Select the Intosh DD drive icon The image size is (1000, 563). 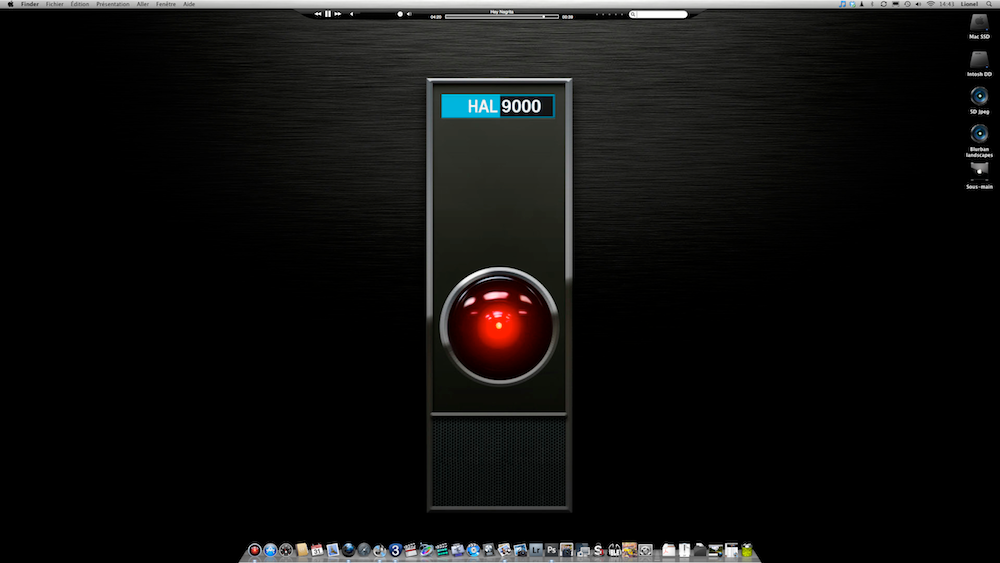click(979, 62)
